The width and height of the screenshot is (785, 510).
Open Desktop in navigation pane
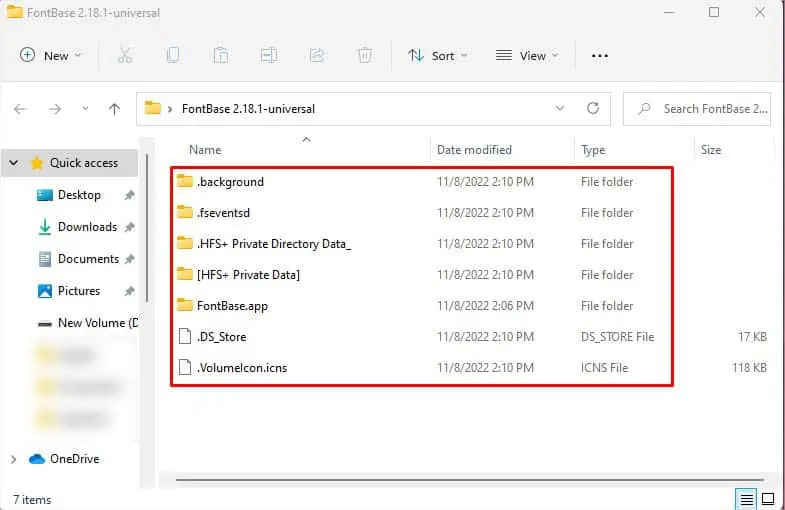pyautogui.click(x=79, y=195)
